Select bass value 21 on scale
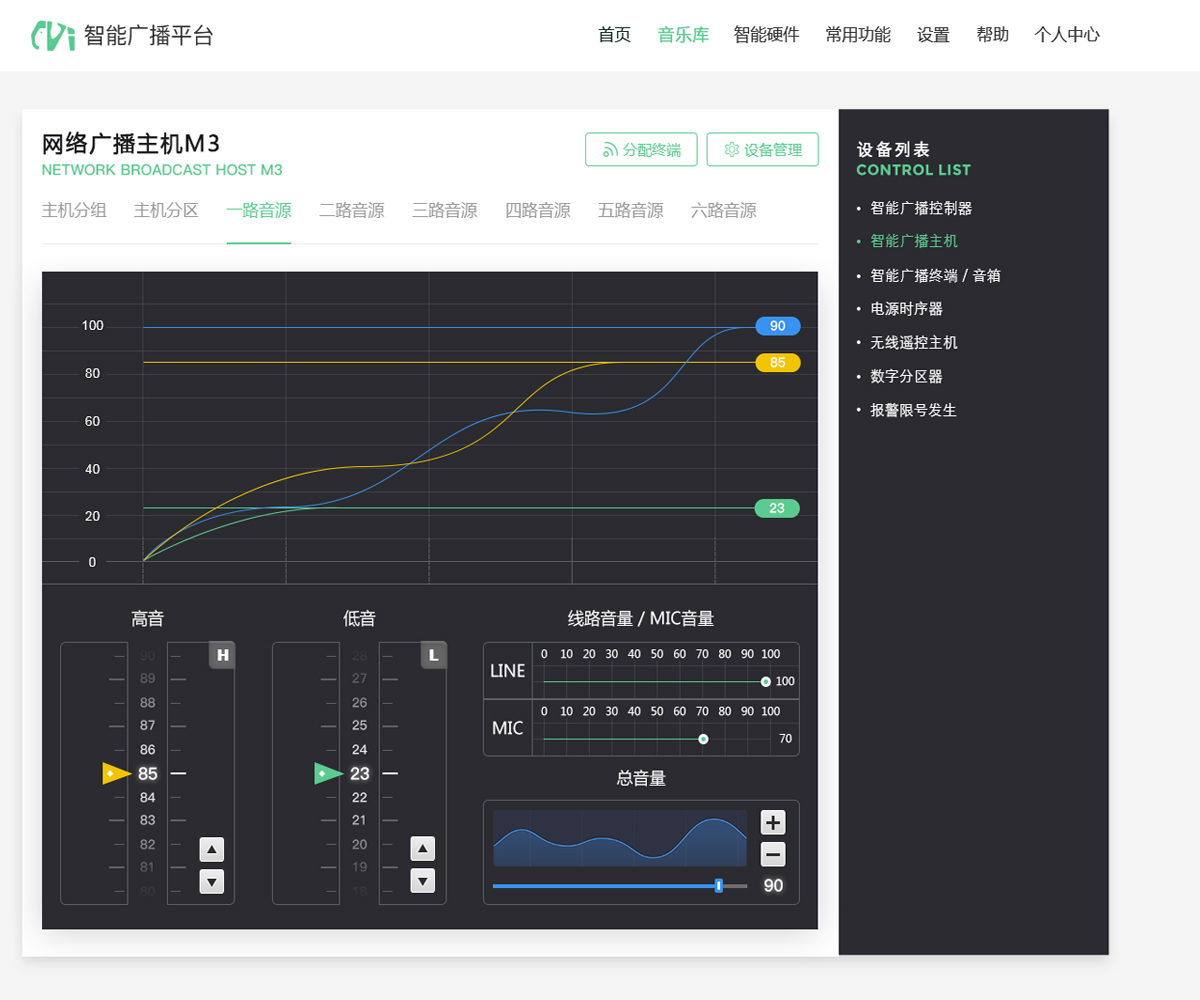Image resolution: width=1200 pixels, height=1000 pixels. click(360, 820)
